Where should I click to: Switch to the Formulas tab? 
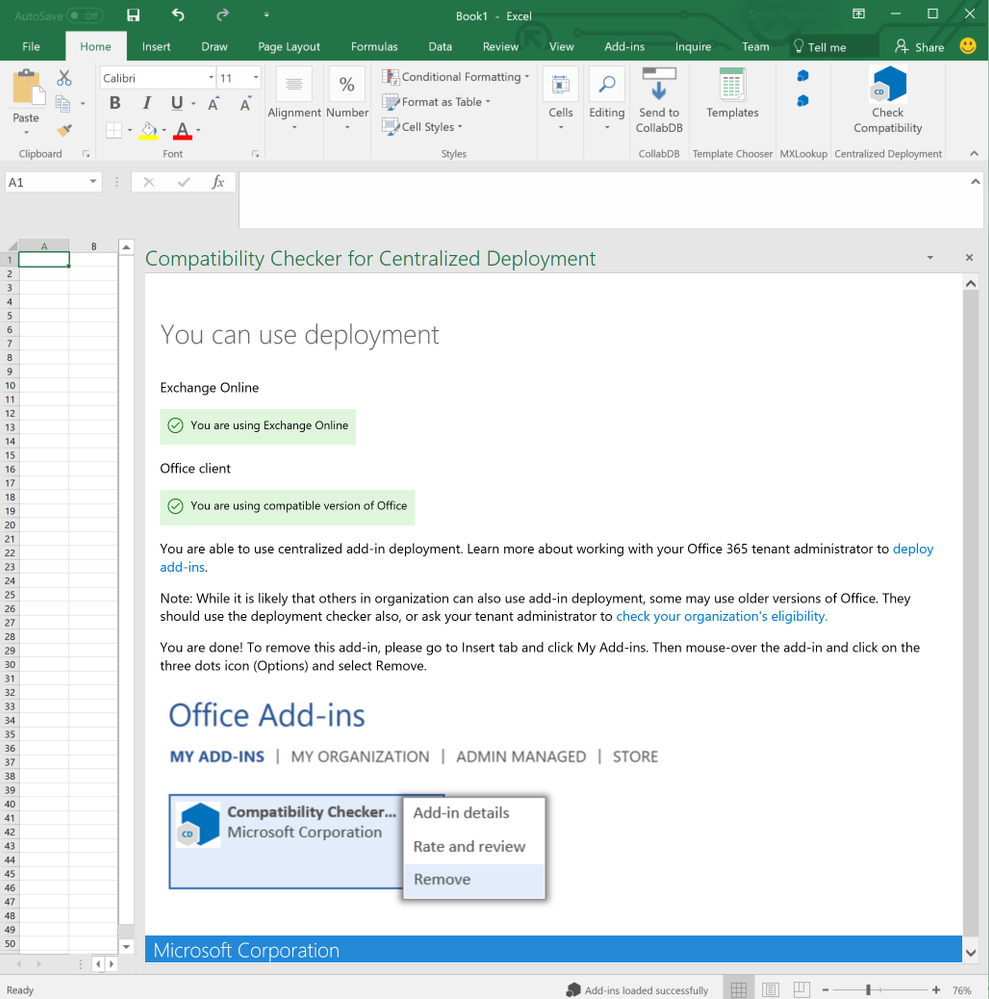(x=374, y=47)
